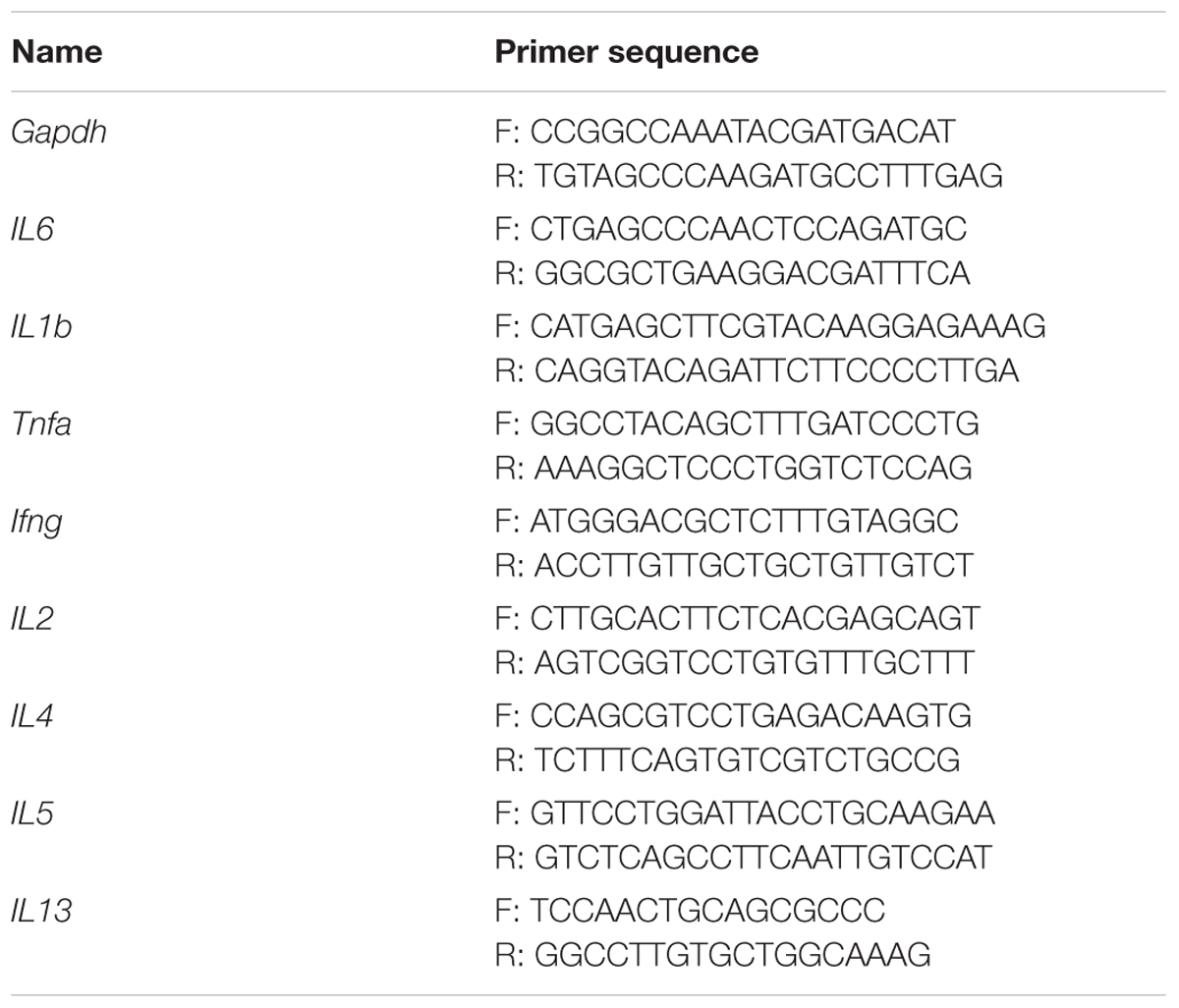Click the Tnfa reverse primer AAAGGCTCCCTGGTCTCCAG
This screenshot has width=1179, height=1008.
[x=733, y=468]
